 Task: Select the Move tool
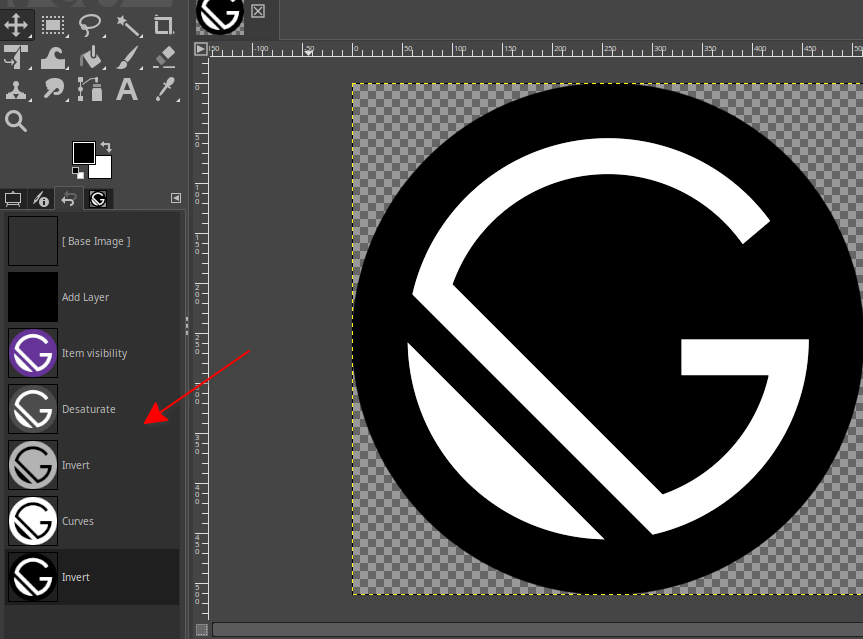17,24
